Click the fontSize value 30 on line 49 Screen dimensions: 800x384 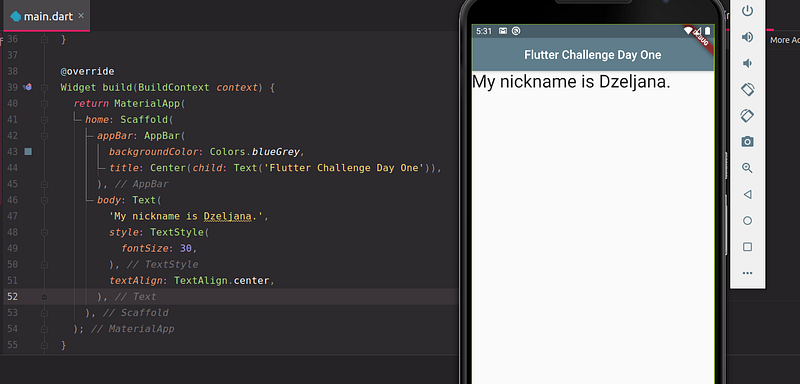(x=185, y=249)
